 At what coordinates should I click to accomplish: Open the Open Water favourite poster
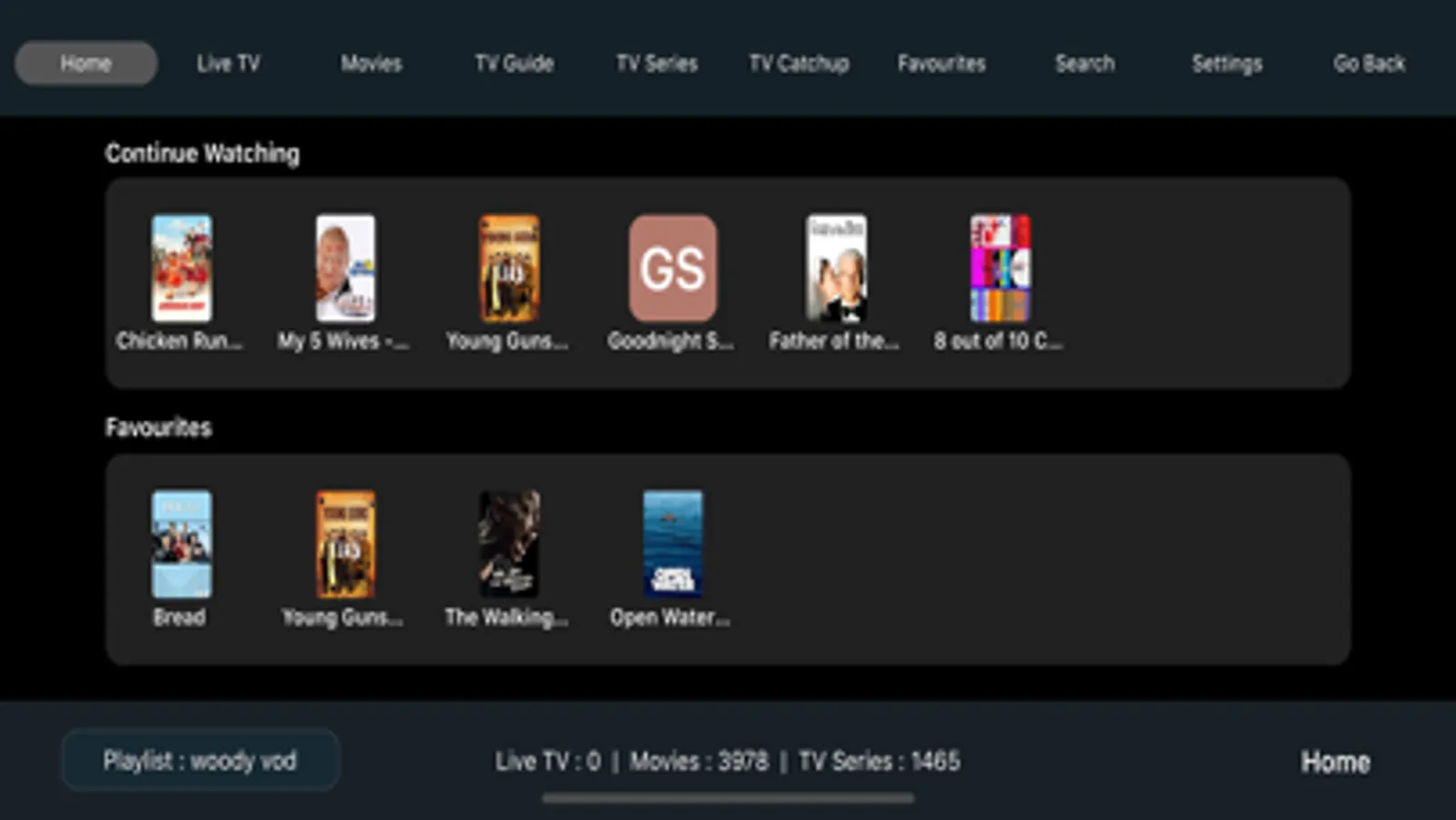673,544
